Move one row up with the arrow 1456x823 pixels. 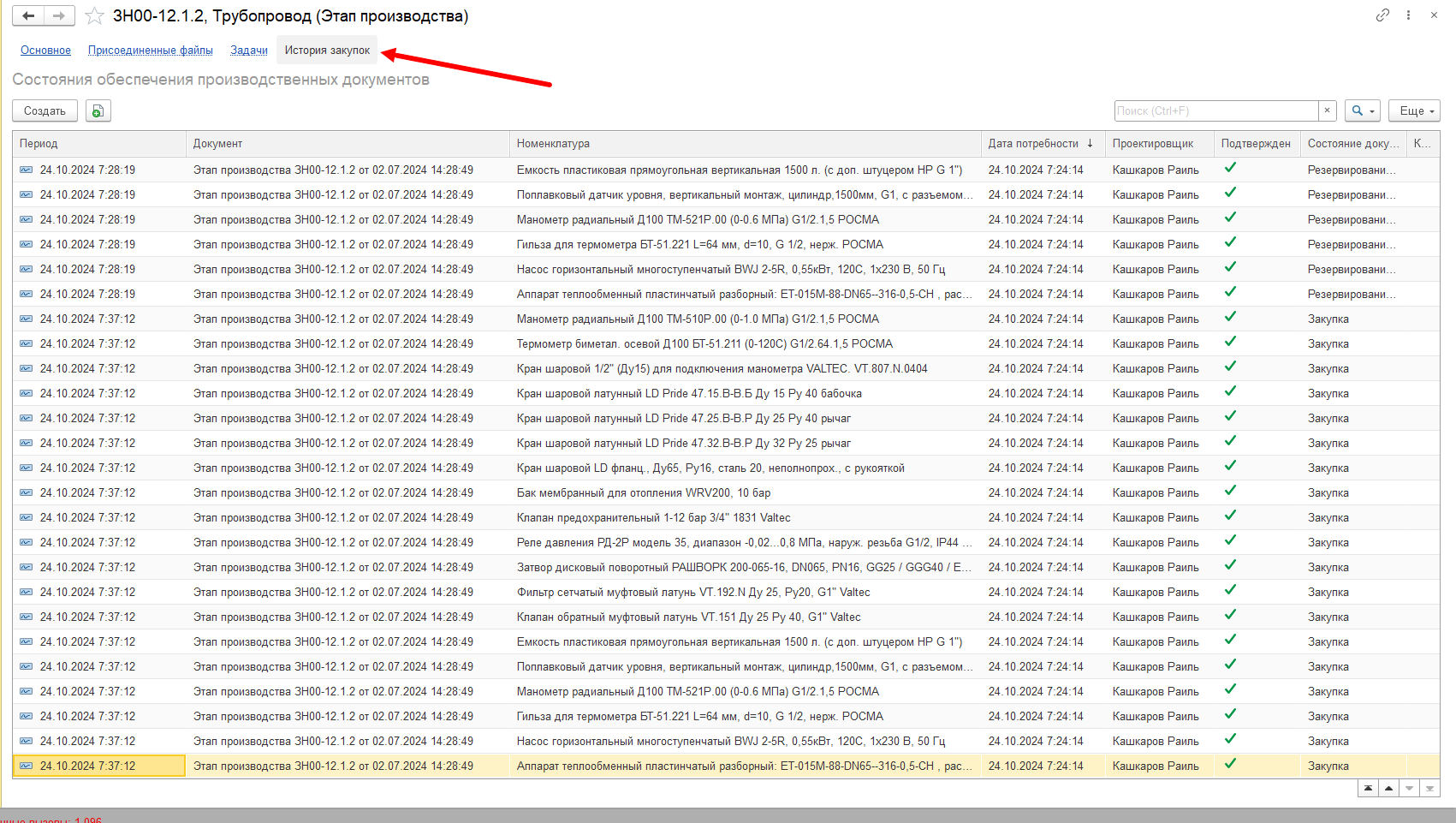pos(1388,788)
